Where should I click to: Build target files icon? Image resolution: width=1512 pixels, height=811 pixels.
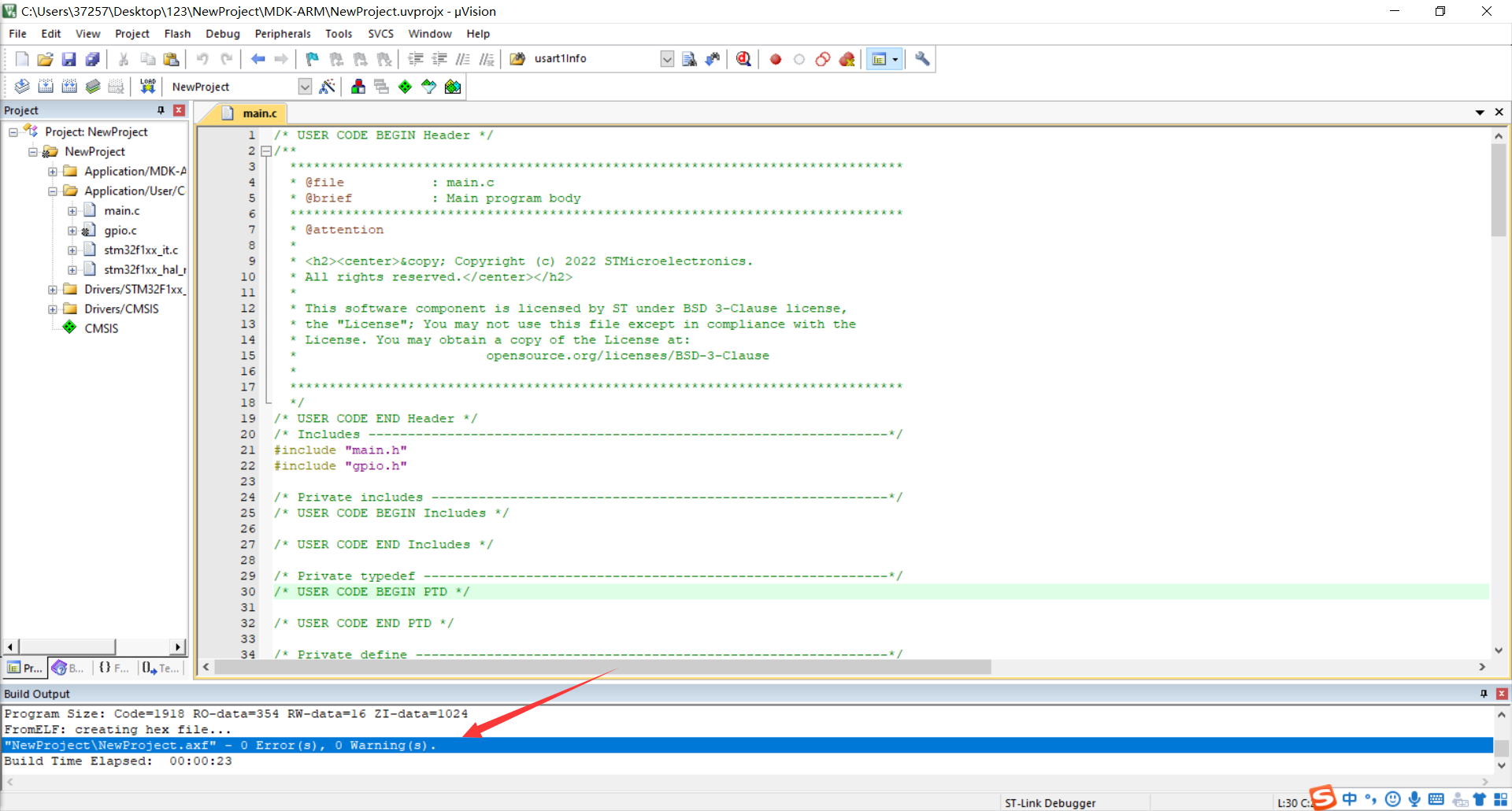(46, 87)
